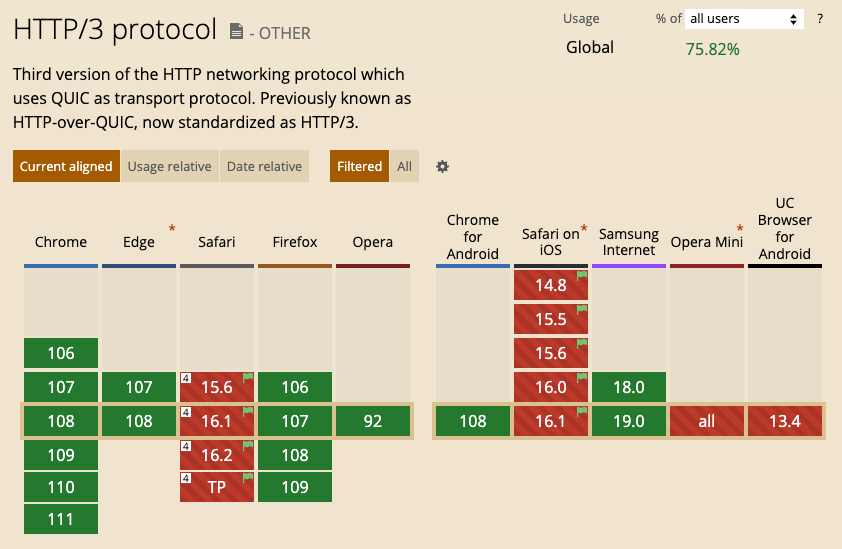Screen dimensions: 842x549
Task: Open the all users dropdown
Action: pos(745,19)
